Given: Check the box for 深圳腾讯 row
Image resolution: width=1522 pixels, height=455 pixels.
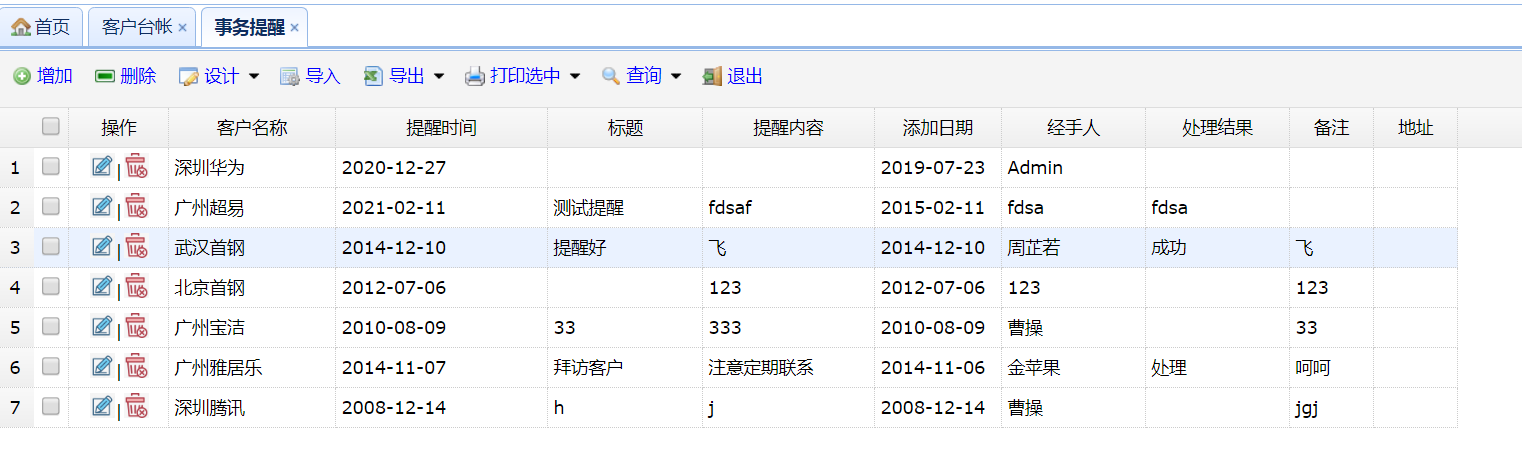Looking at the screenshot, I should [x=51, y=406].
